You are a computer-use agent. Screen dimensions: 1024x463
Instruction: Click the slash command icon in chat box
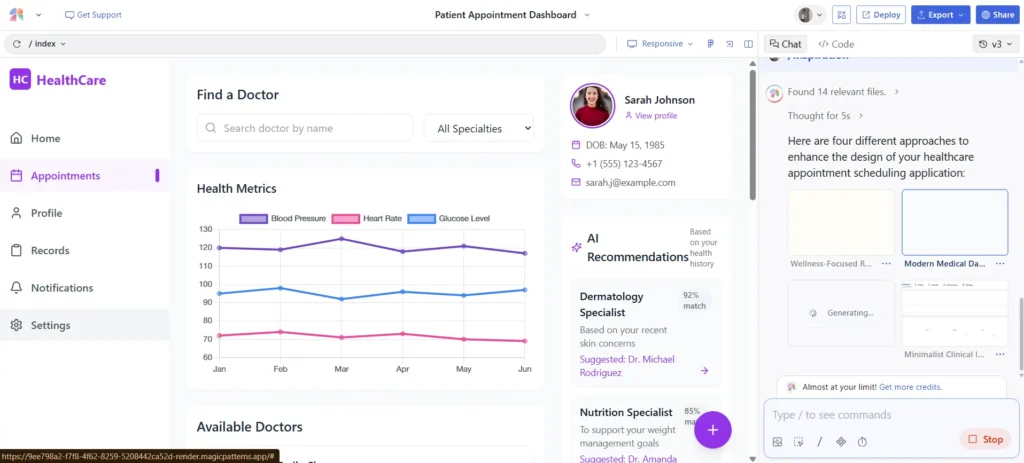(820, 441)
